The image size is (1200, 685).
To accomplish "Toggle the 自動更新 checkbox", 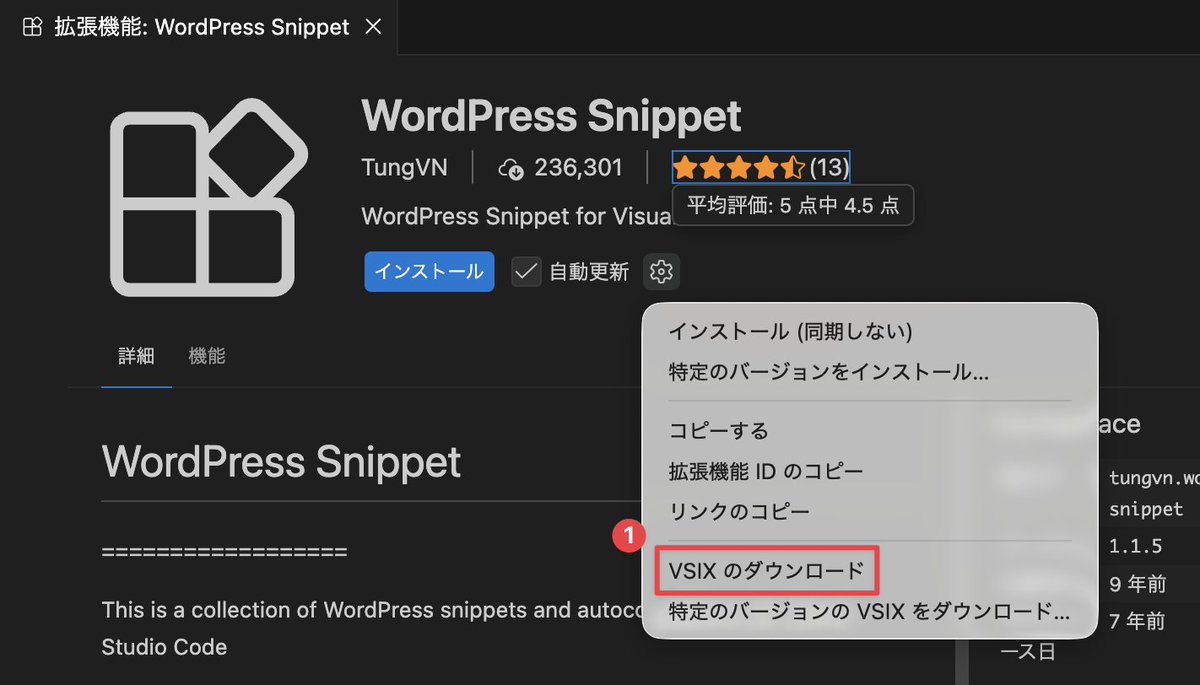I will coord(525,271).
